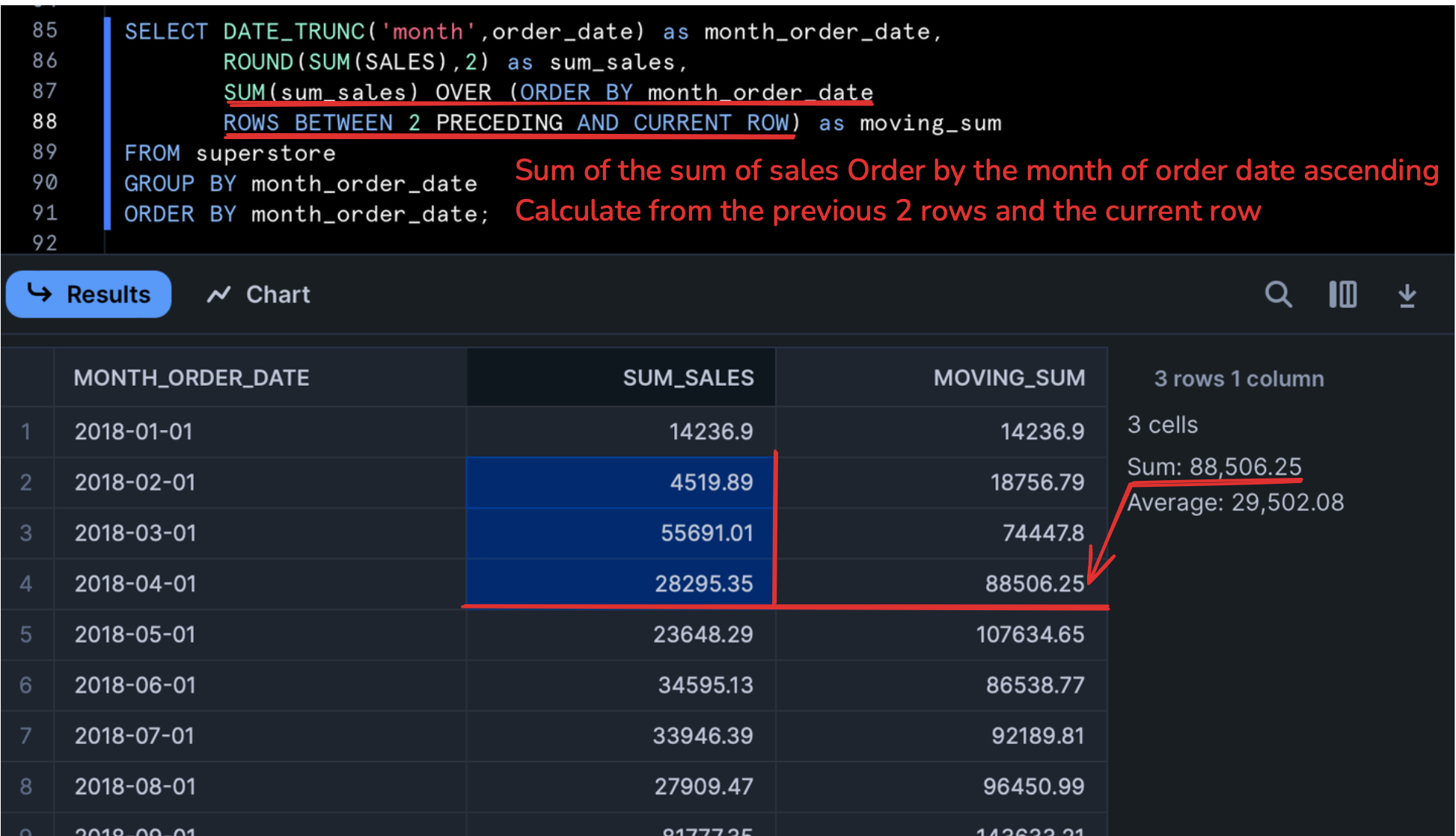The image size is (1456, 836).
Task: Click the Chart line icon
Action: [218, 295]
